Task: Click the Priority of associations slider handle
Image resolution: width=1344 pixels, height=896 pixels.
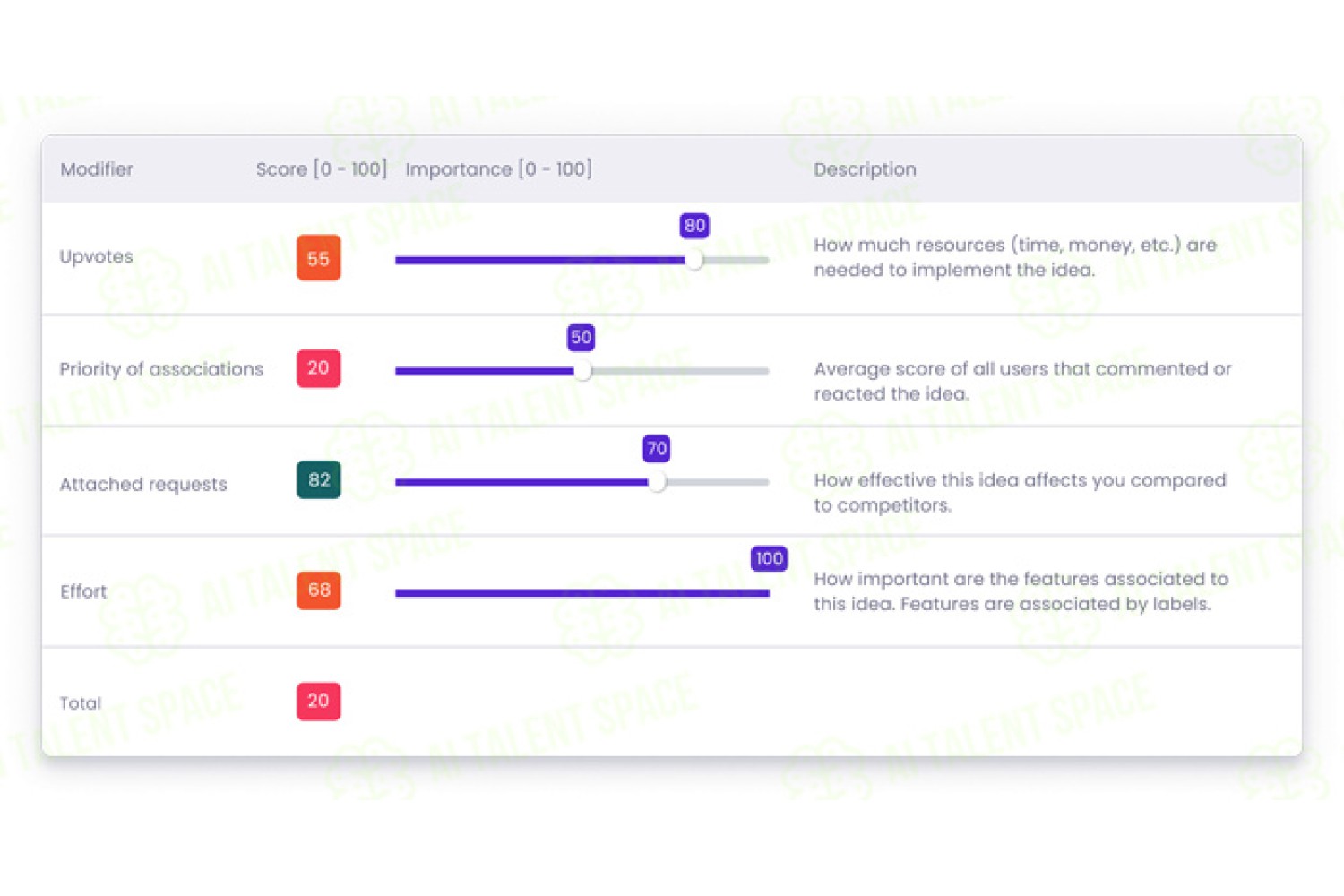Action: [x=582, y=371]
